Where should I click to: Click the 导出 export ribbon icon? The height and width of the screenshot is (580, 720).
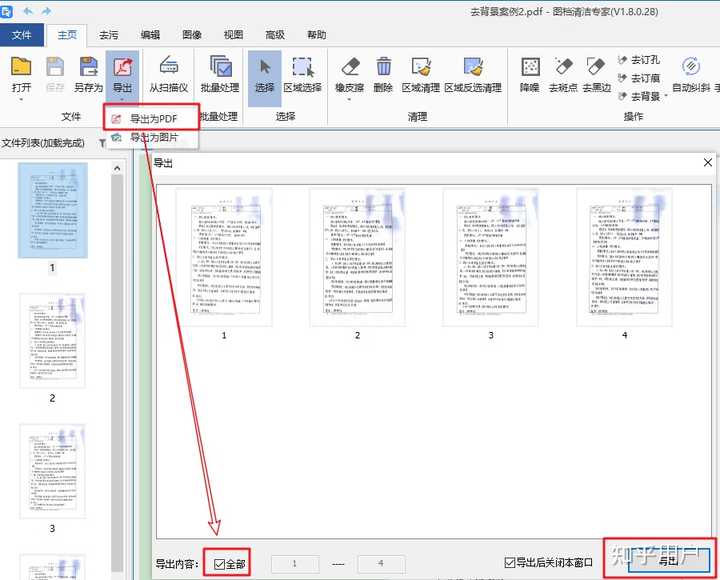(123, 67)
